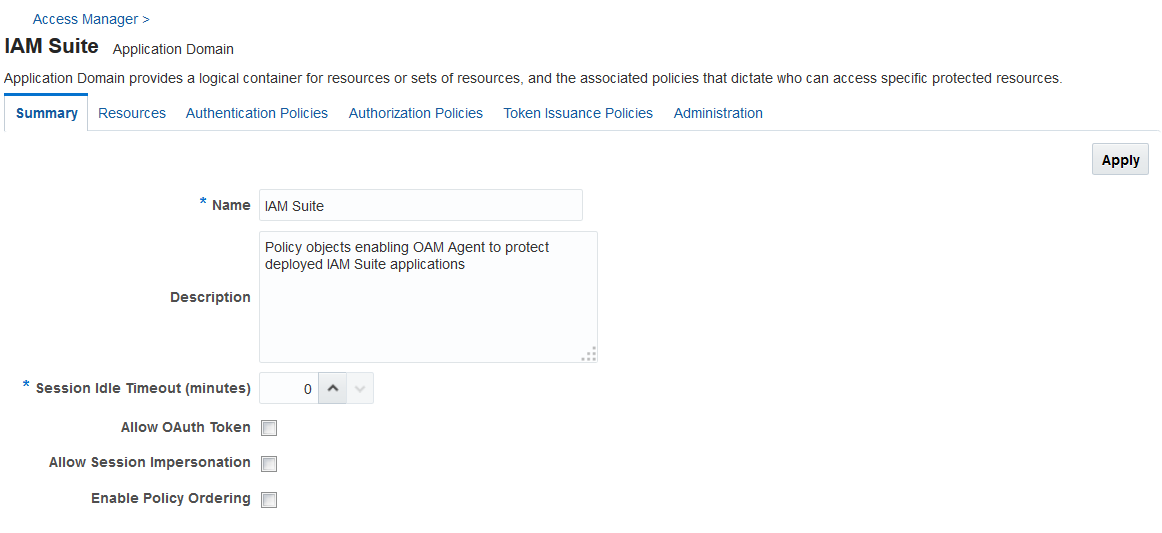The image size is (1162, 533).
Task: Click the Session Idle Timeout number field
Action: pyautogui.click(x=288, y=388)
